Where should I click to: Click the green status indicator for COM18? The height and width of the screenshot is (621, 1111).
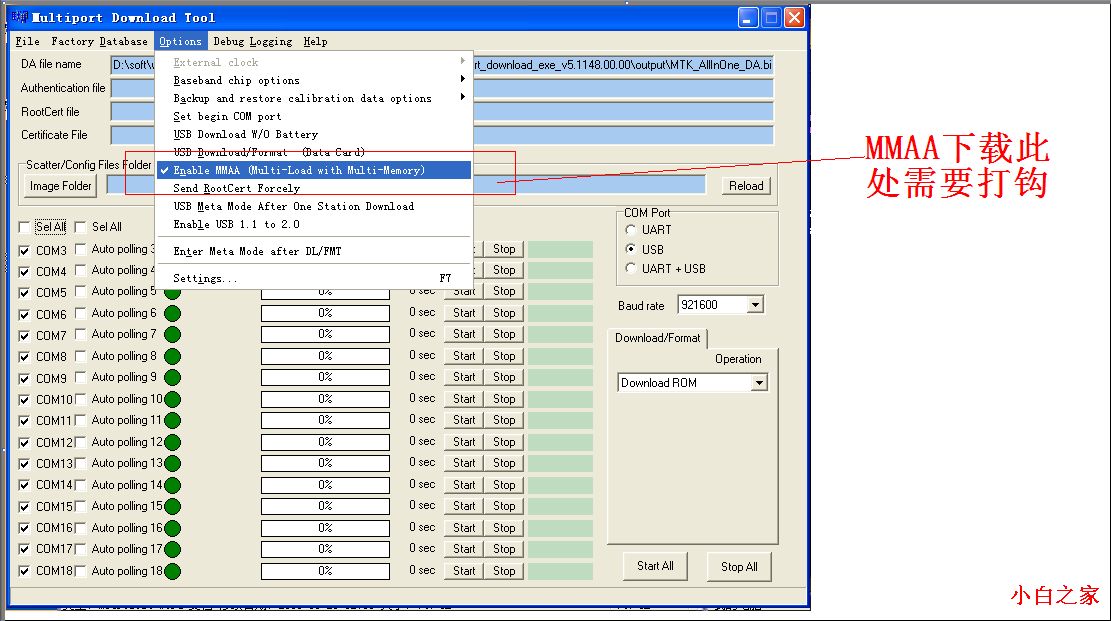[172, 571]
